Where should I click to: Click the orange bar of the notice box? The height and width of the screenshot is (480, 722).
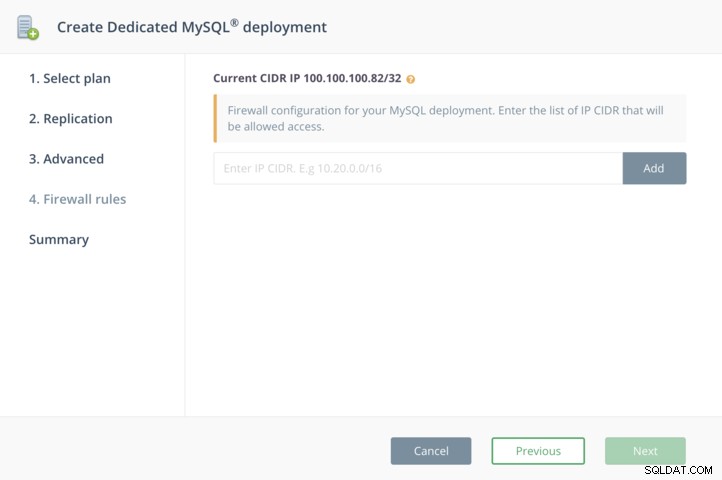tap(215, 118)
